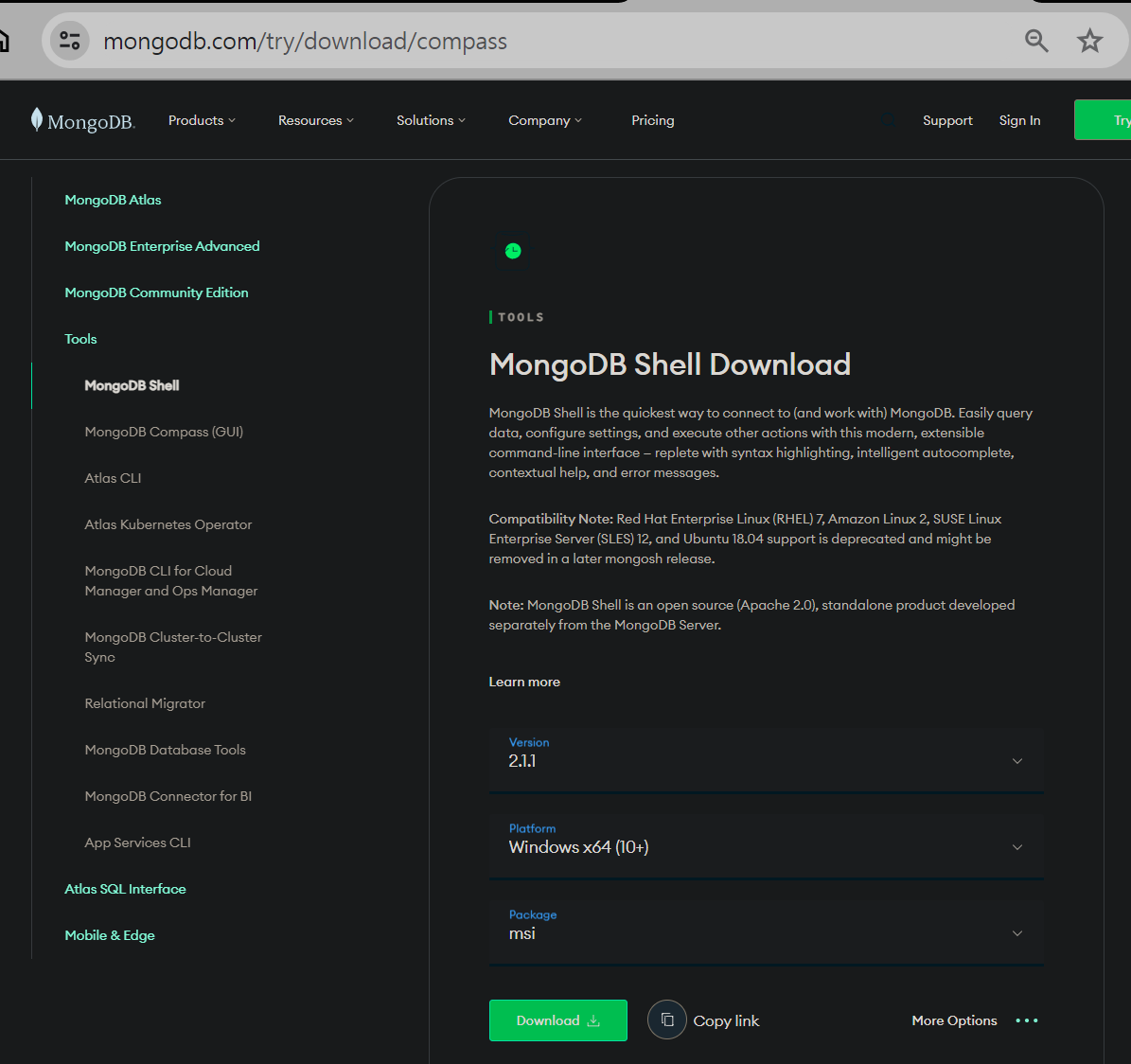The image size is (1131, 1064).
Task: Click the MongoDB Shell Download heading
Action: coord(670,364)
